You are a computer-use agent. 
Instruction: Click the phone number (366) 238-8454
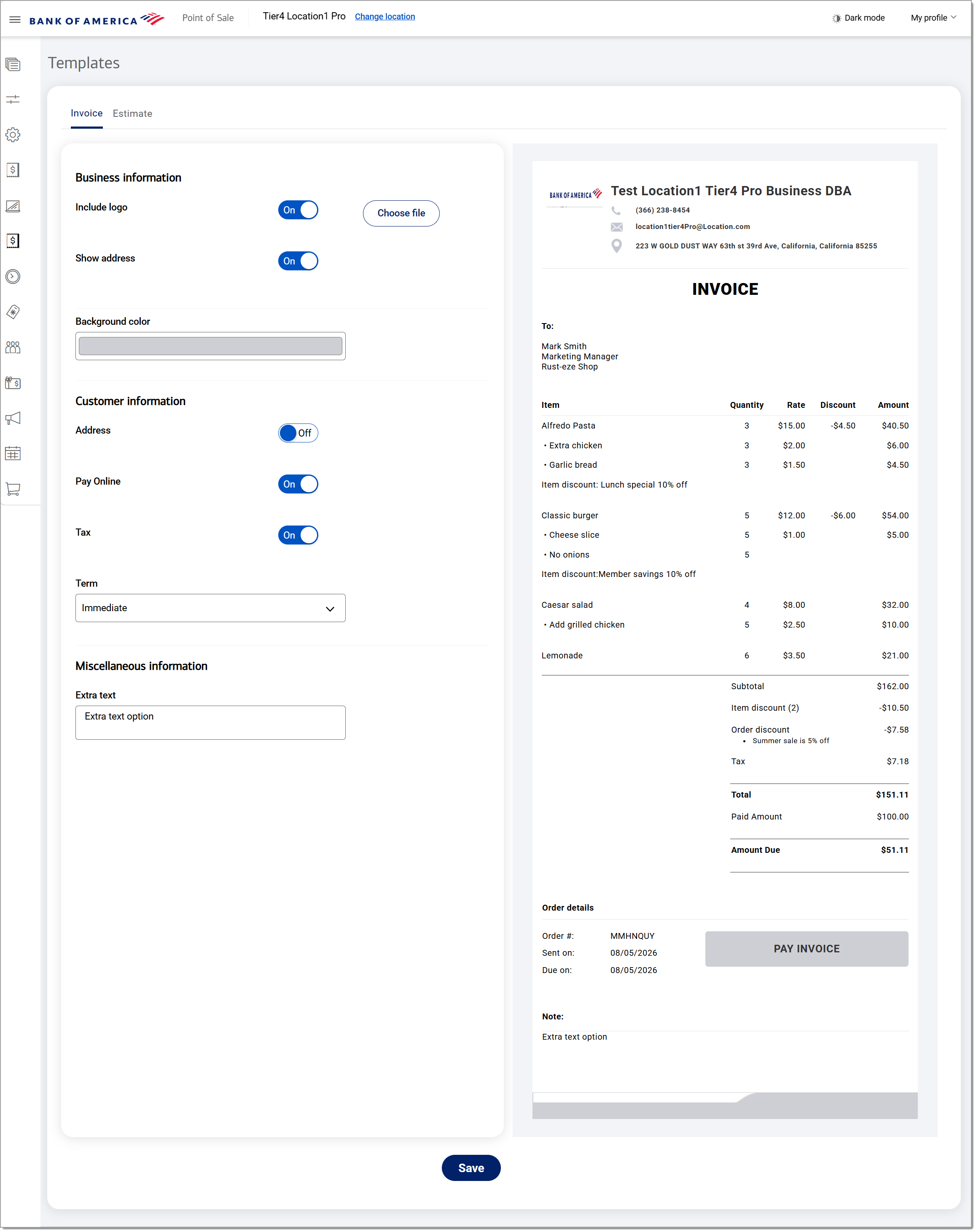[x=662, y=210]
